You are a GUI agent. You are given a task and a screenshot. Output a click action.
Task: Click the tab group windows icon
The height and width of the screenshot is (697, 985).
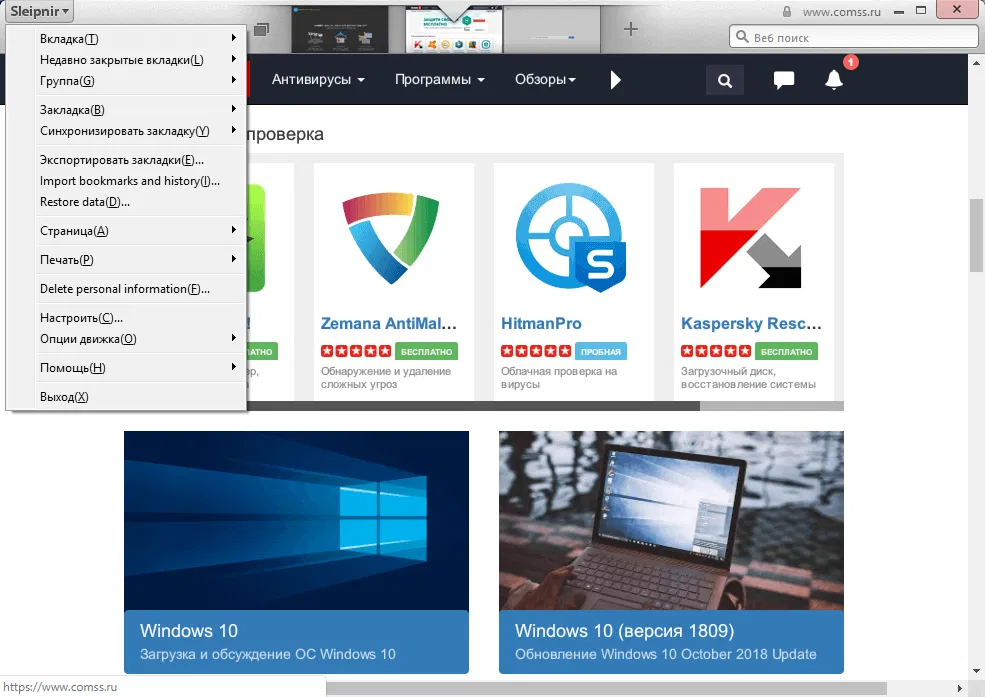261,30
